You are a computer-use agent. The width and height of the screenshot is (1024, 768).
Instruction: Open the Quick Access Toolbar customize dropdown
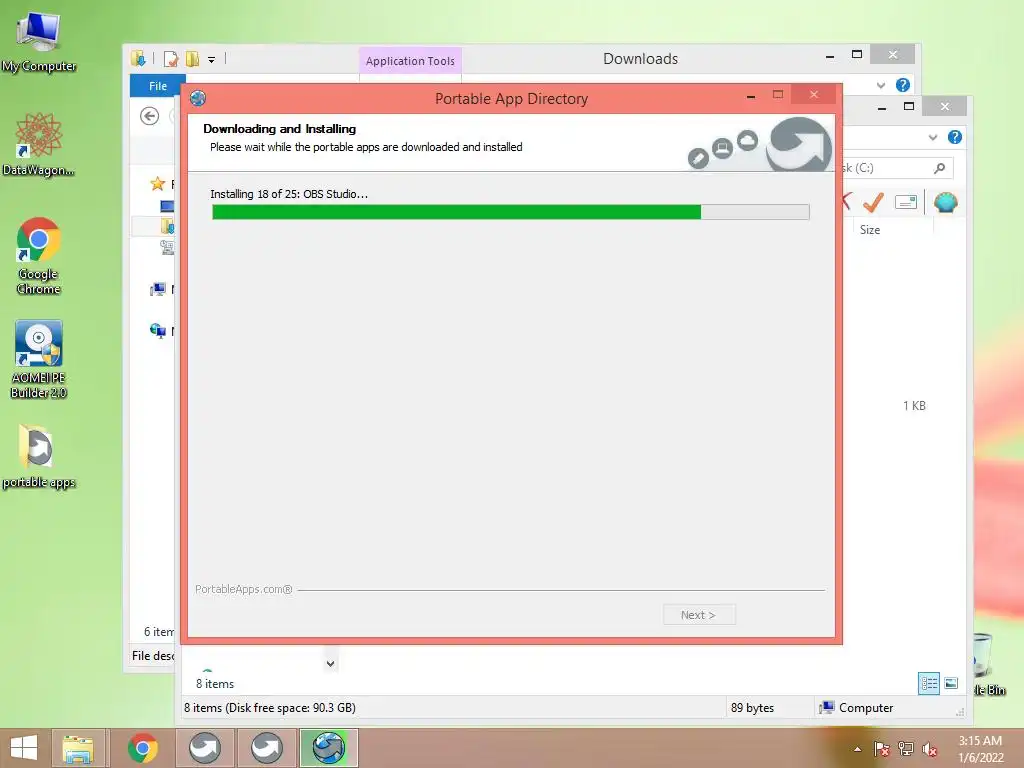(x=212, y=59)
